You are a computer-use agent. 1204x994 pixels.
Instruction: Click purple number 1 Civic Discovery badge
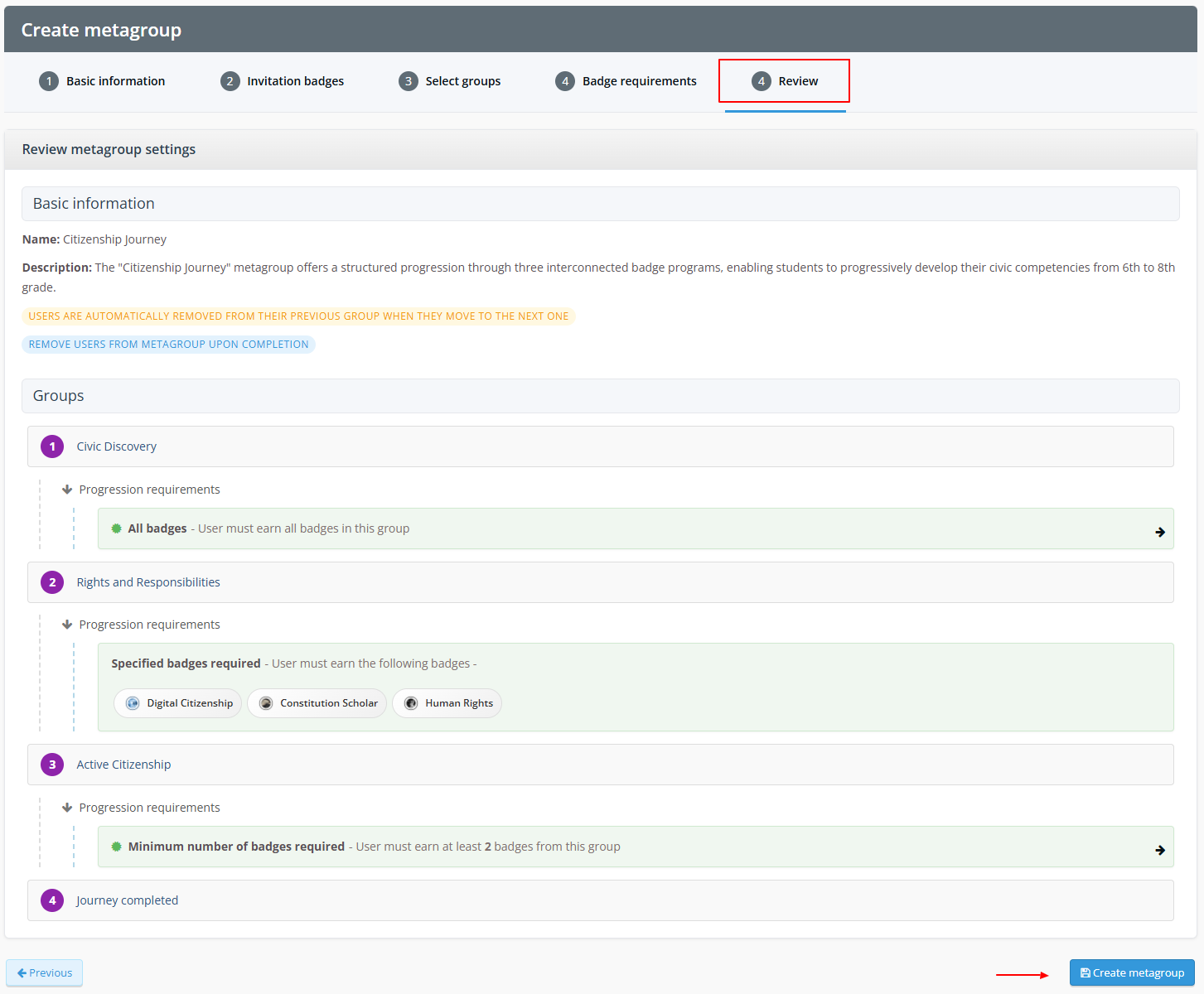(52, 446)
